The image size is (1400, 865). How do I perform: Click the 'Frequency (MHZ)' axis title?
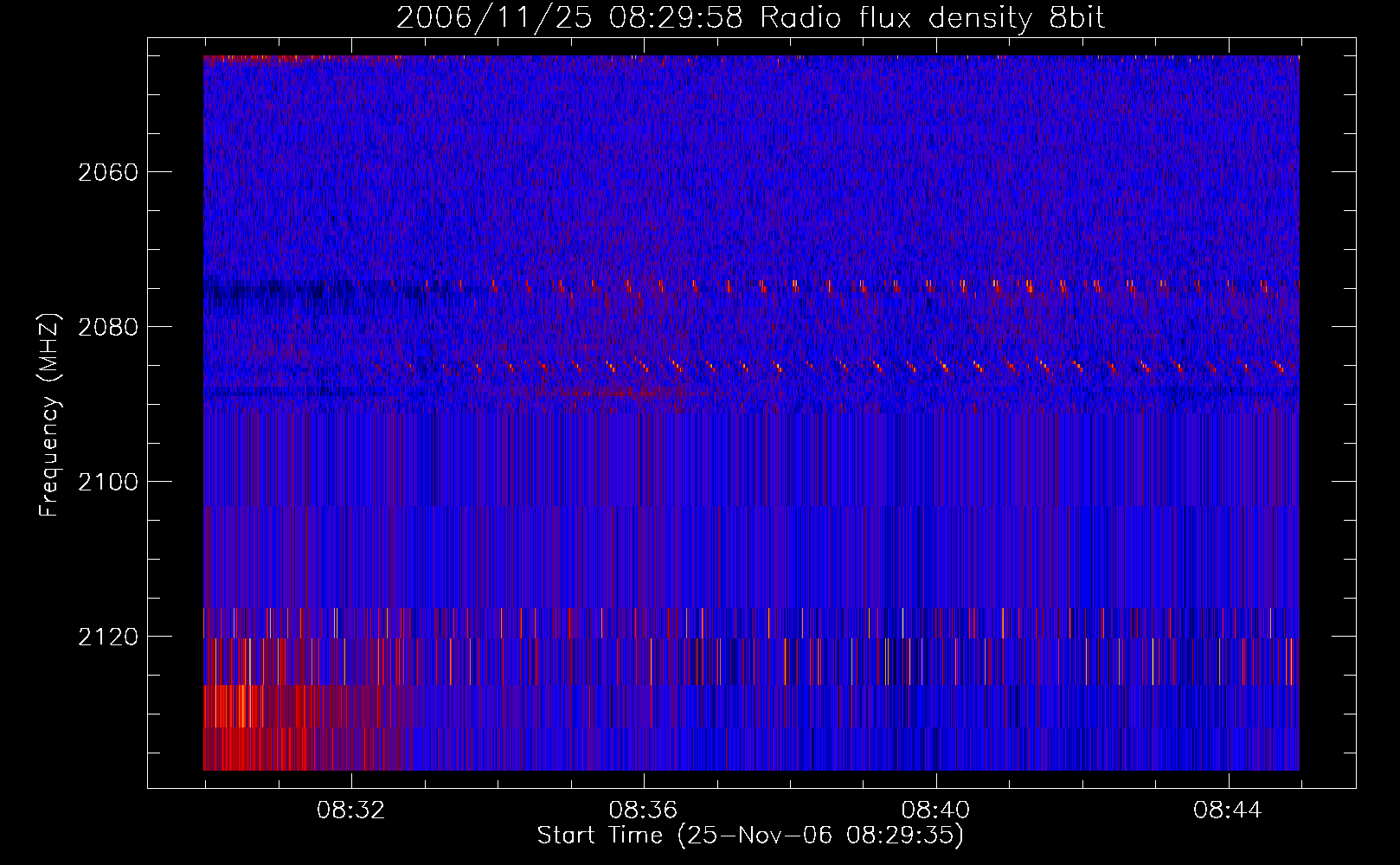pos(50,415)
